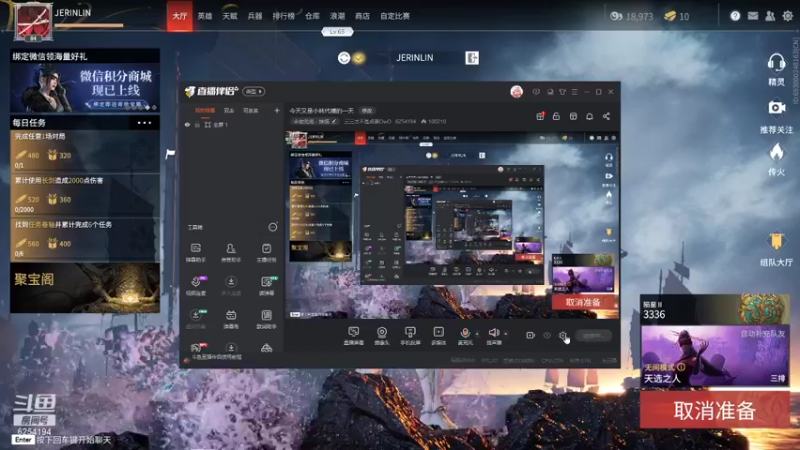Click unlock padlock icon in streaming toolbar
This screenshot has height=450, width=800.
pyautogui.click(x=556, y=116)
